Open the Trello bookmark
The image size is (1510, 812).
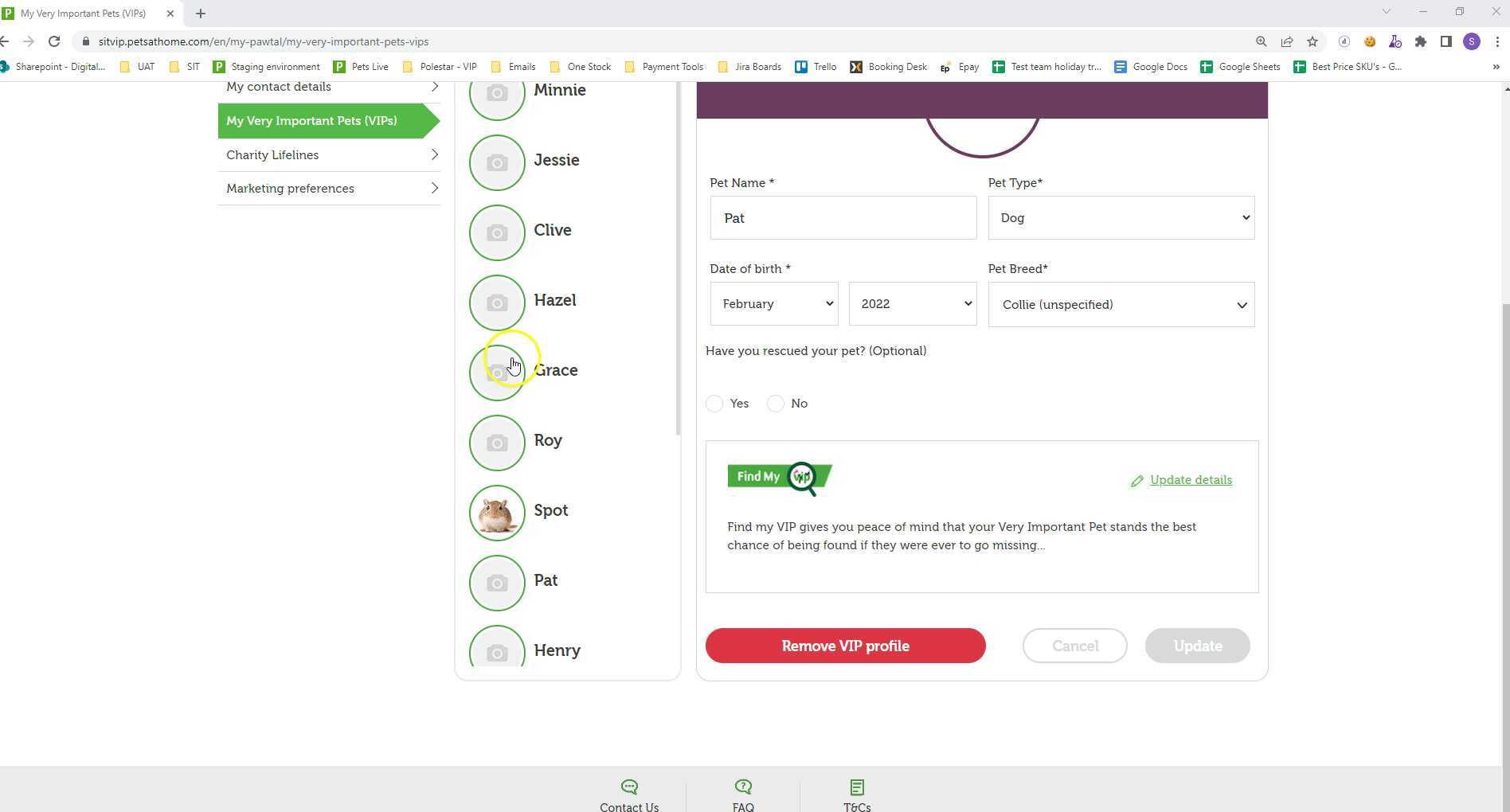pyautogui.click(x=816, y=67)
